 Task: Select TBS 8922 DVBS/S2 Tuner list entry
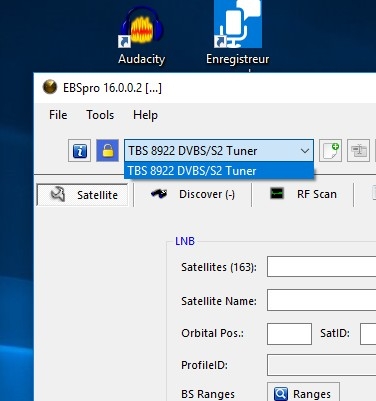pyautogui.click(x=219, y=171)
